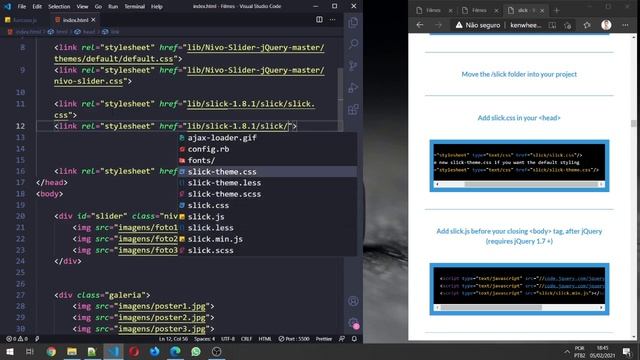This screenshot has height=360, width=640.
Task: Go forward in the Edge browser
Action: pyautogui.click(x=438, y=25)
